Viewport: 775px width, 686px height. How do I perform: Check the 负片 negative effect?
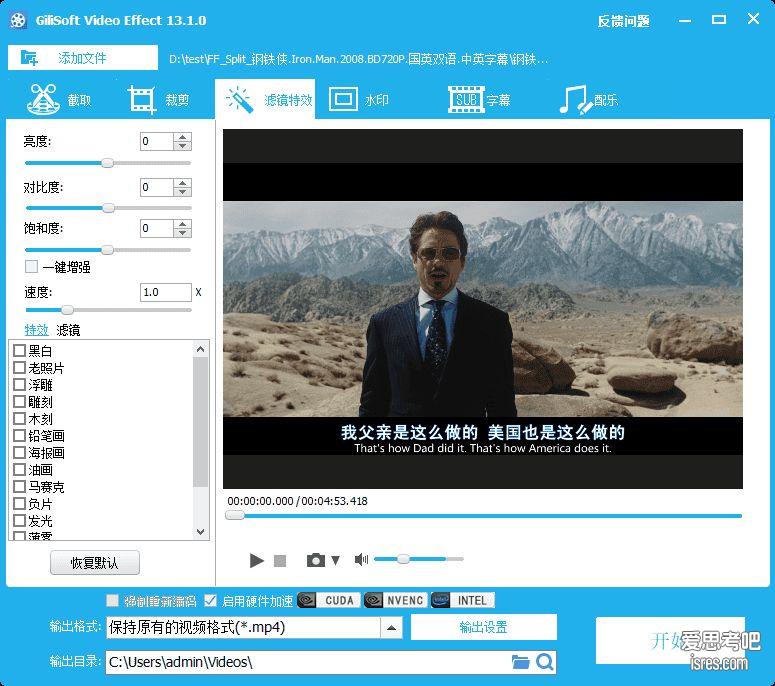(x=19, y=504)
